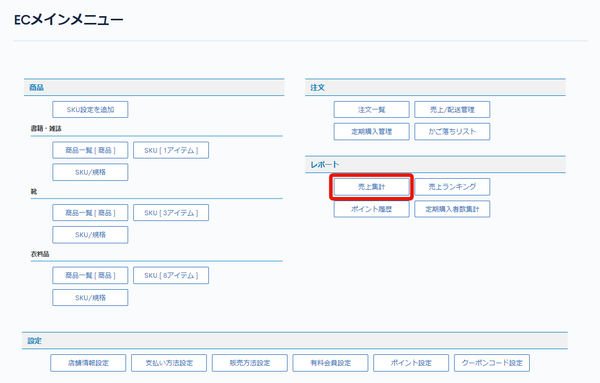Click the SKU設定を追加 button
This screenshot has width=600, height=383.
(90, 109)
